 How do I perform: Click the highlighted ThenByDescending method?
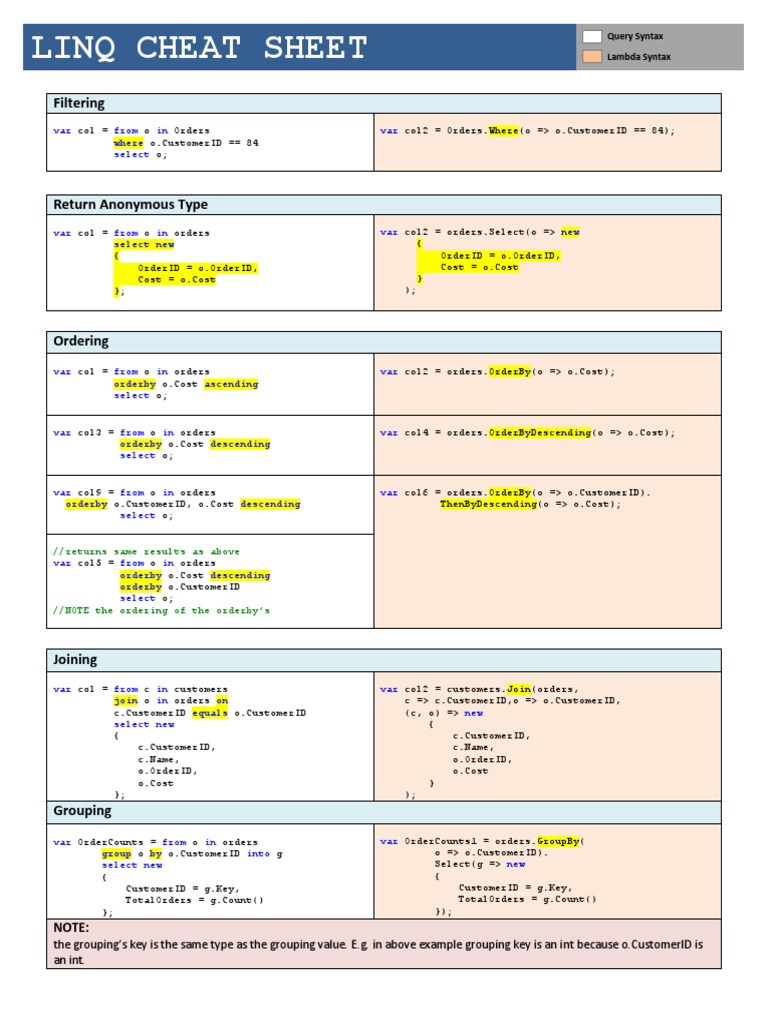[x=488, y=505]
